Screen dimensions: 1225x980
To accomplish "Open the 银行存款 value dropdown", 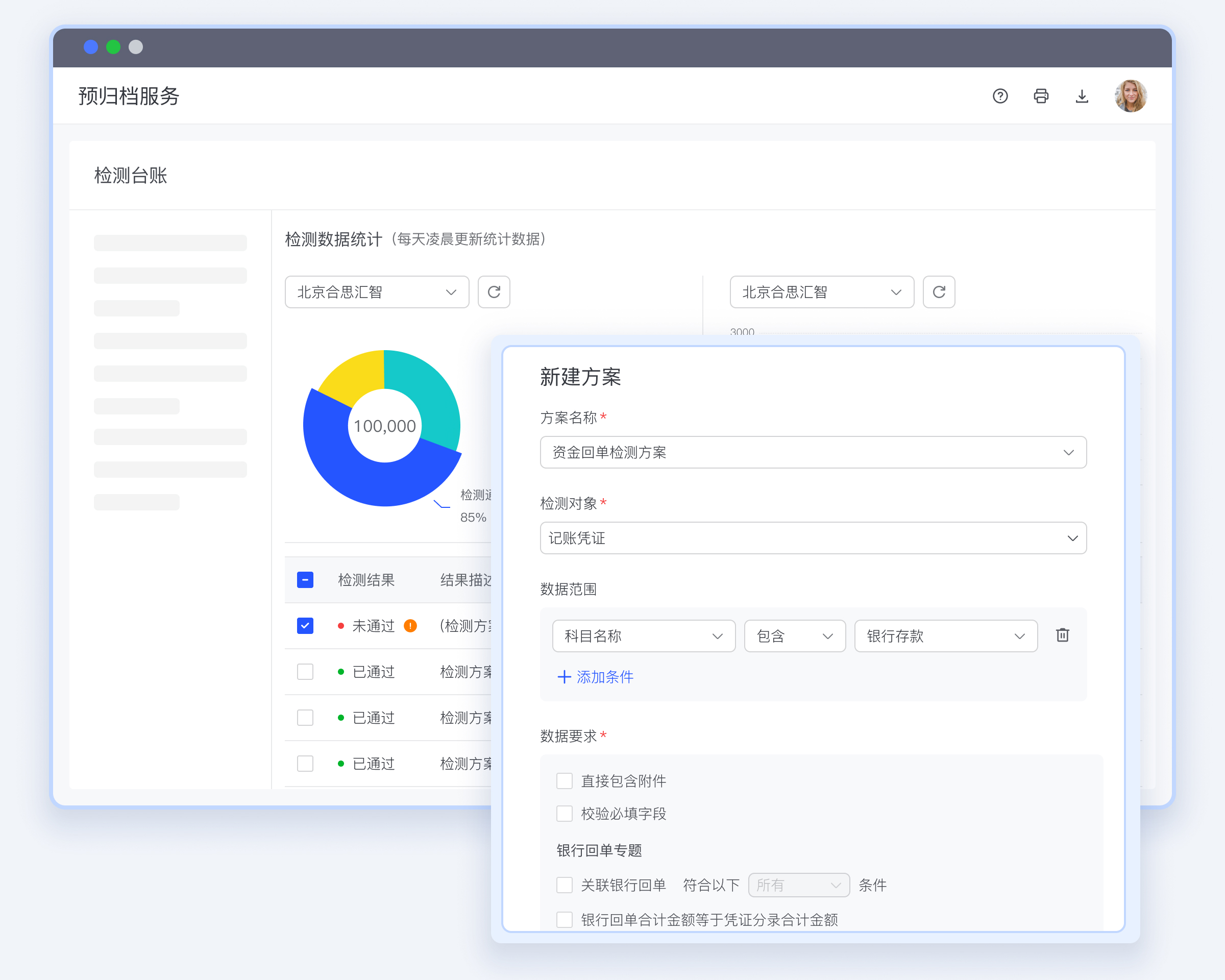I will pos(945,635).
